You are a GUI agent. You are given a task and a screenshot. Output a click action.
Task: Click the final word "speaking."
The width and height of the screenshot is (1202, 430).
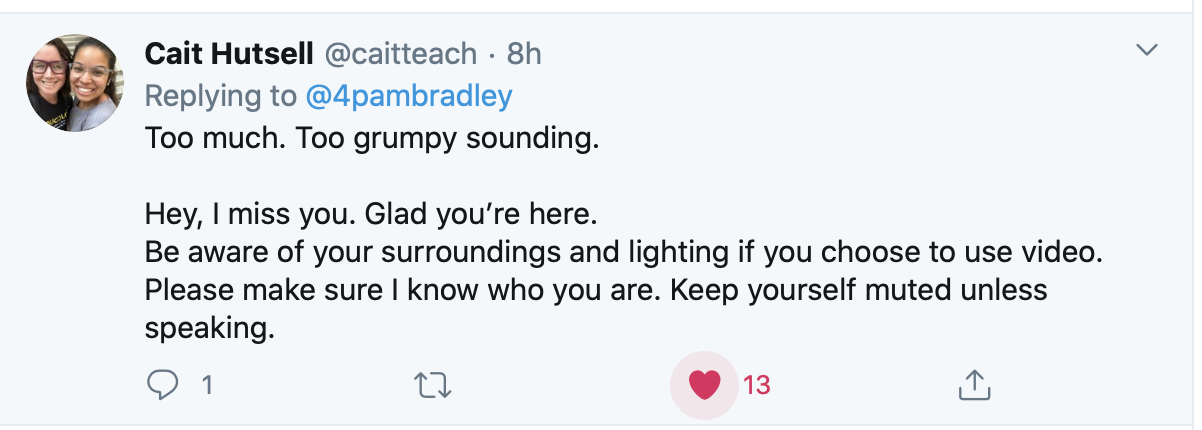coord(209,328)
